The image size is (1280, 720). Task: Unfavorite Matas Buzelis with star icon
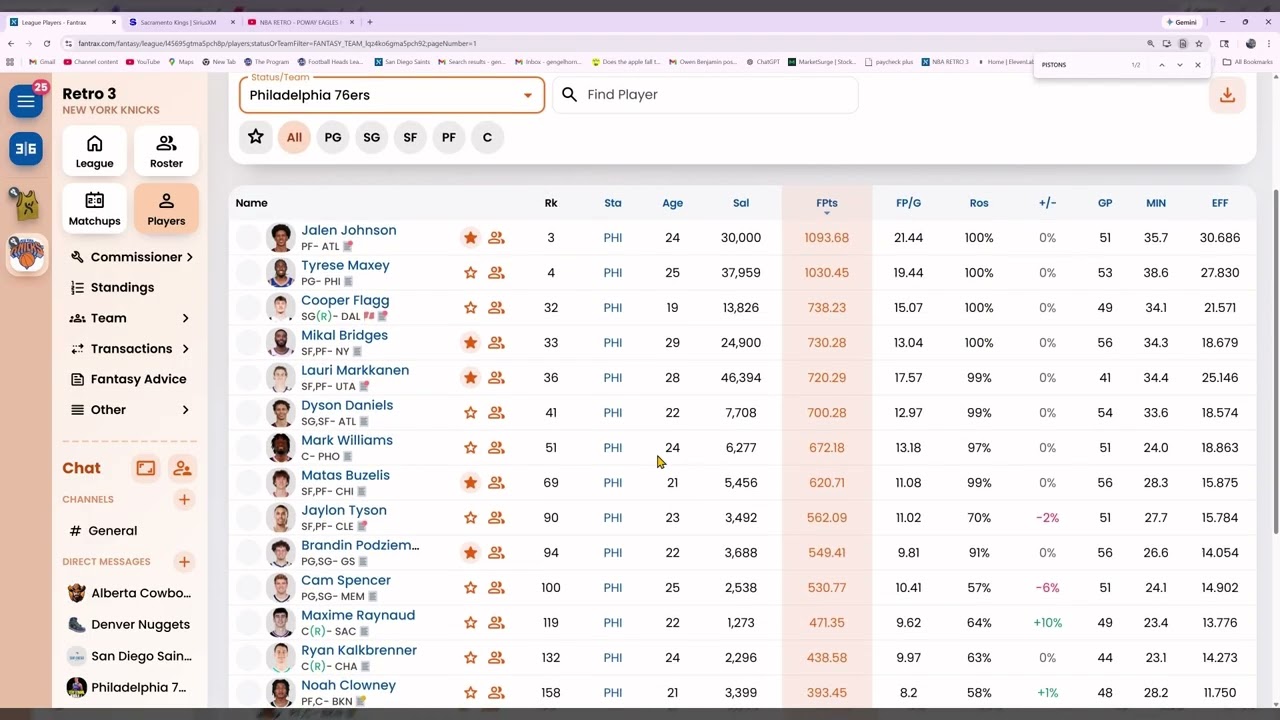coord(470,483)
